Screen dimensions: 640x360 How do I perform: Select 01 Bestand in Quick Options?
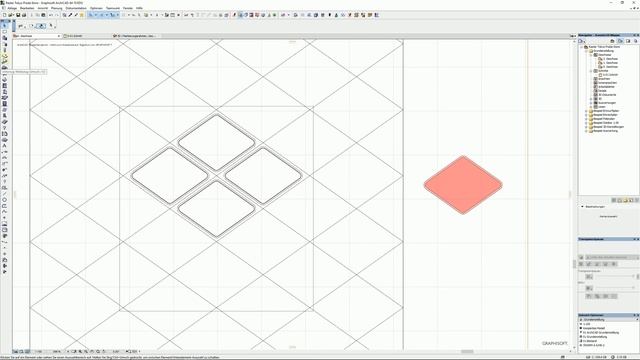click(589, 341)
